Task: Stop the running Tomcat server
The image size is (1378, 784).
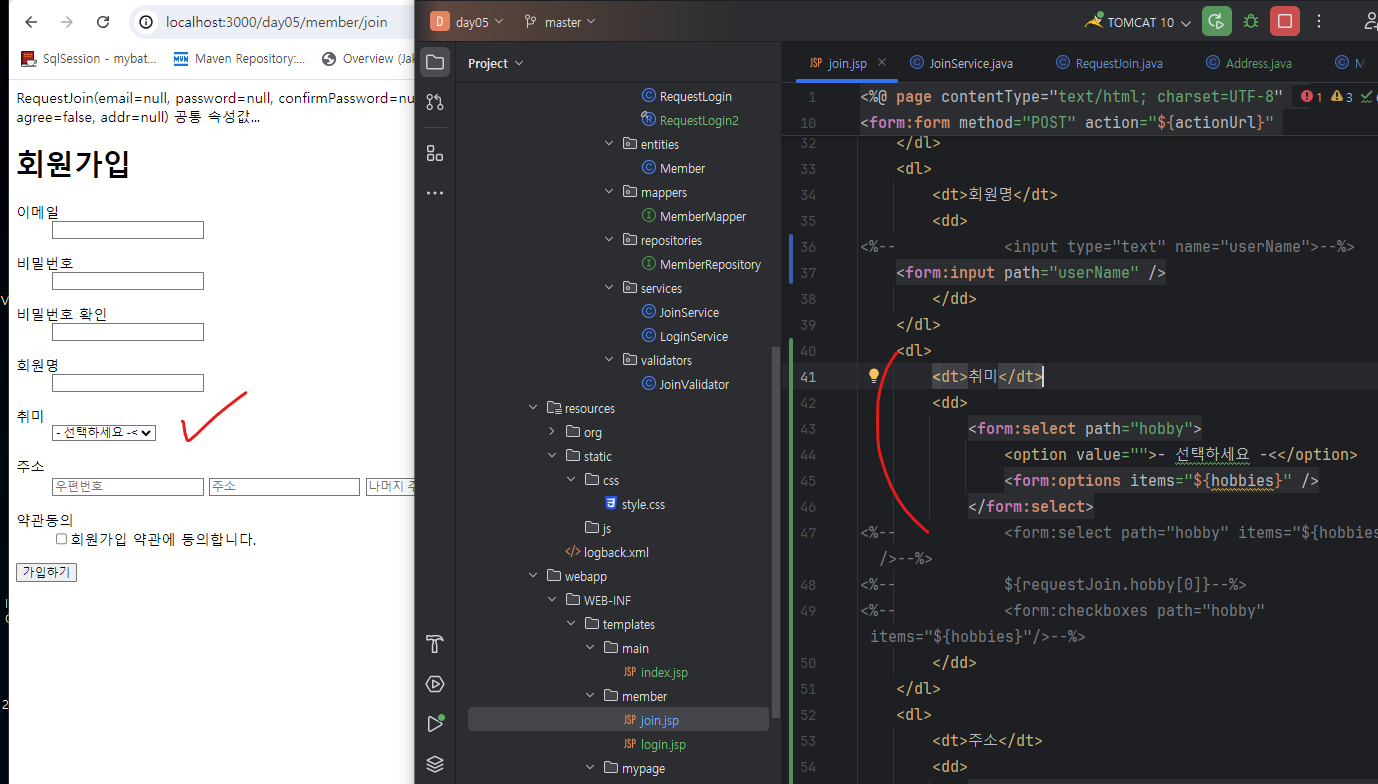Action: pos(1285,21)
